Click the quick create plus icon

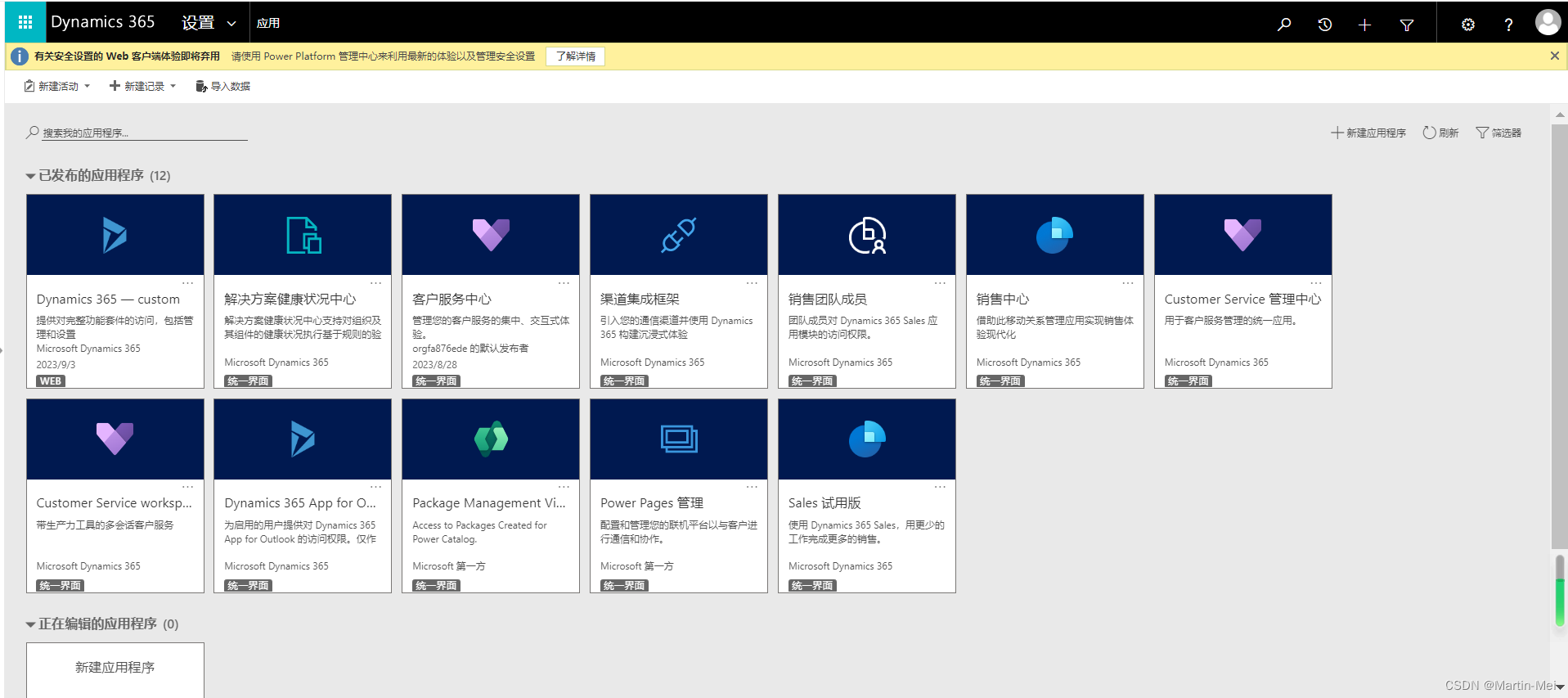(x=1364, y=25)
